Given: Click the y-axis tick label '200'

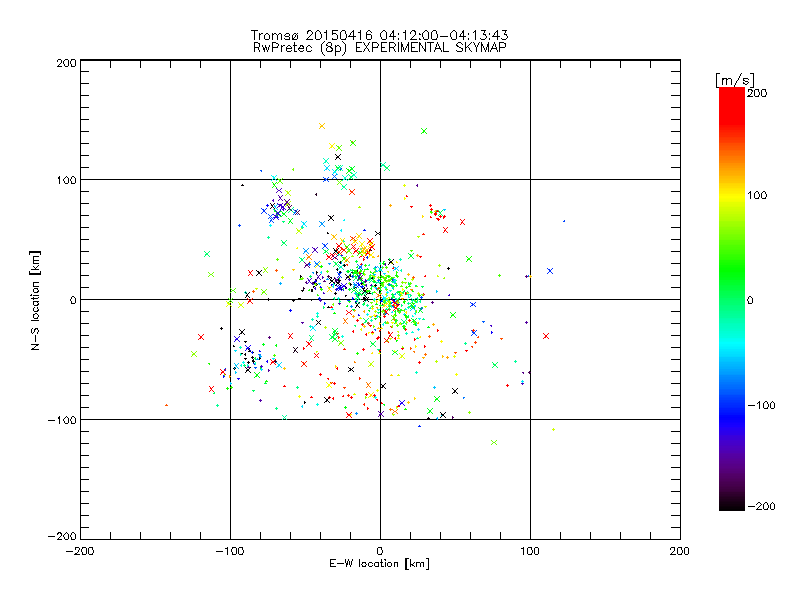Looking at the screenshot, I should click(x=66, y=63).
